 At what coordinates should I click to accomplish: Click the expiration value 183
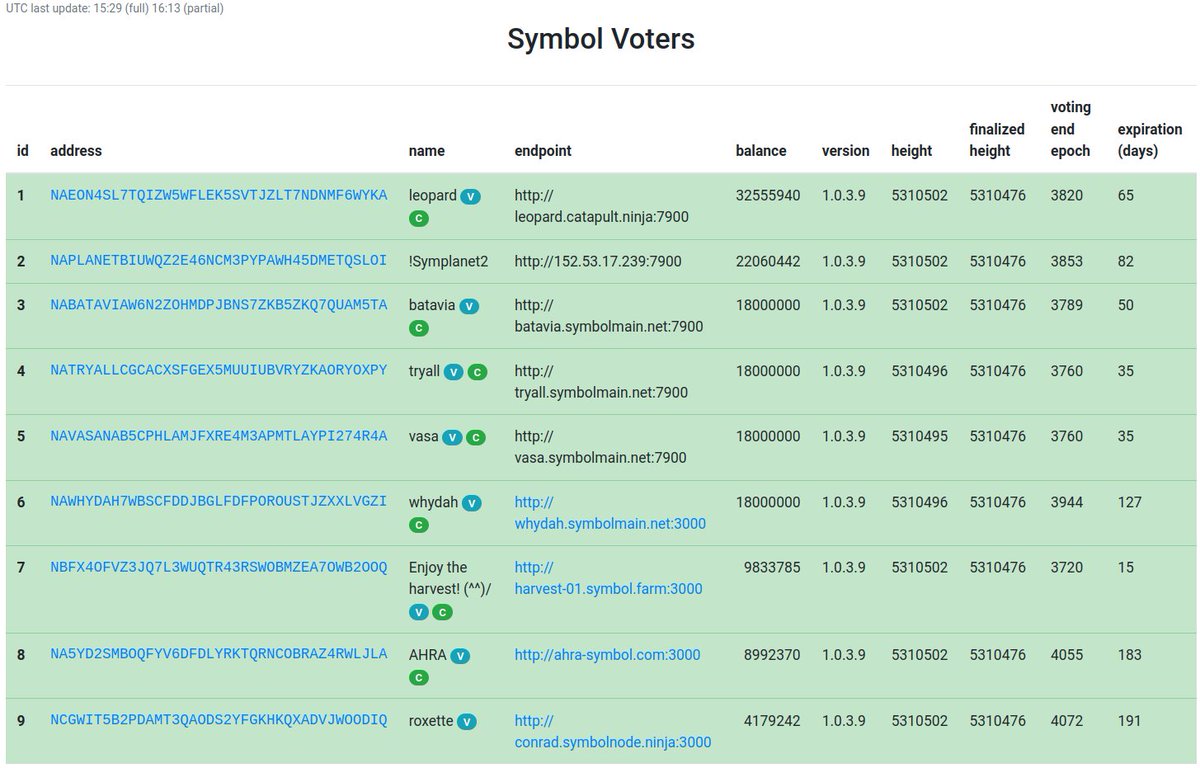[x=1130, y=655]
